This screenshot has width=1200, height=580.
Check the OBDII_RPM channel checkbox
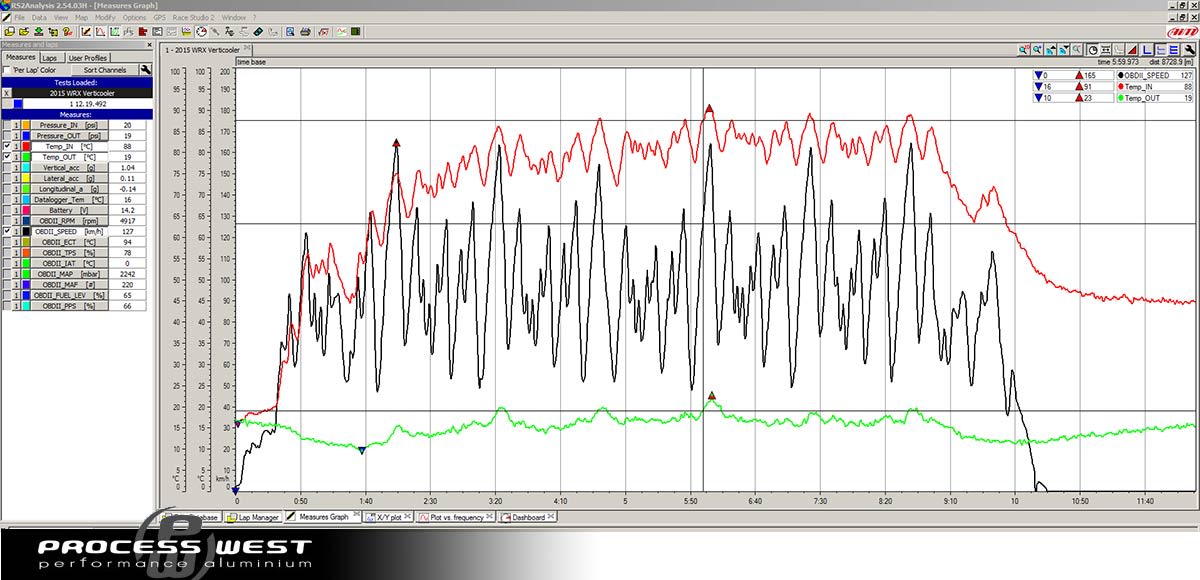[7, 220]
